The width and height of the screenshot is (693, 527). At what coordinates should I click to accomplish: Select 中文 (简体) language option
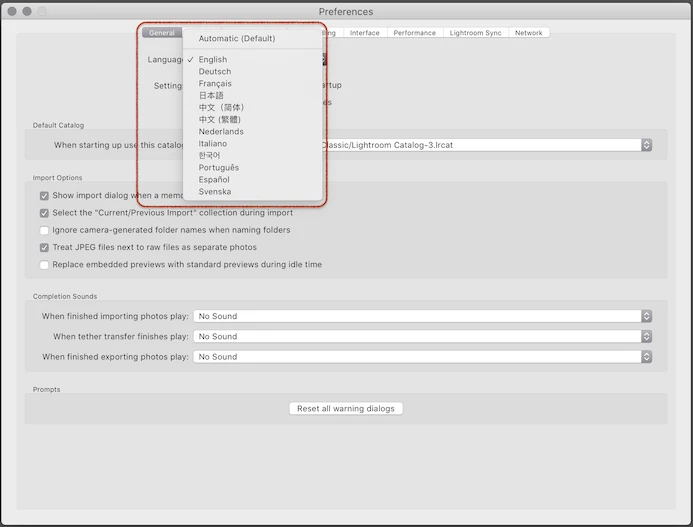coord(252,107)
